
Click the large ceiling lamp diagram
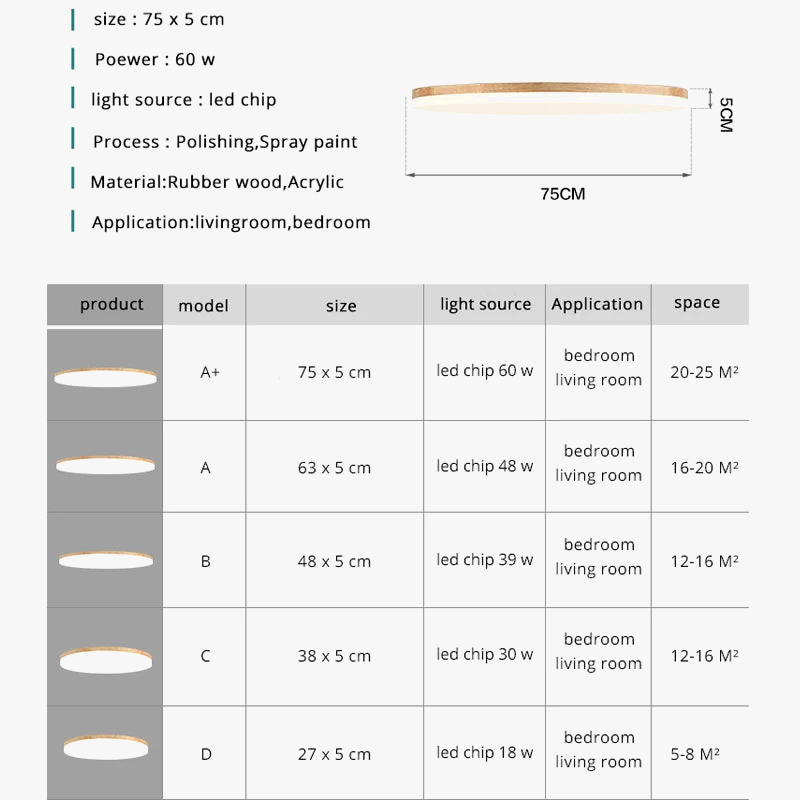(x=549, y=96)
